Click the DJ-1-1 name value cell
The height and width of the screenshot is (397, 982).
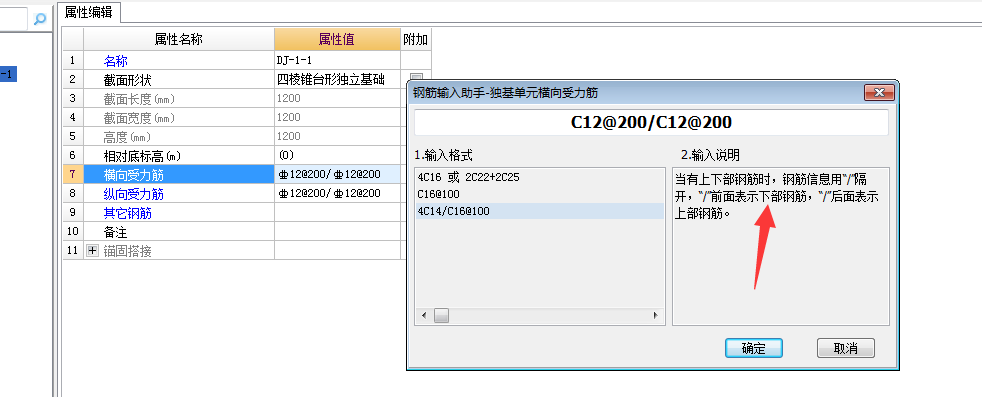[338, 61]
